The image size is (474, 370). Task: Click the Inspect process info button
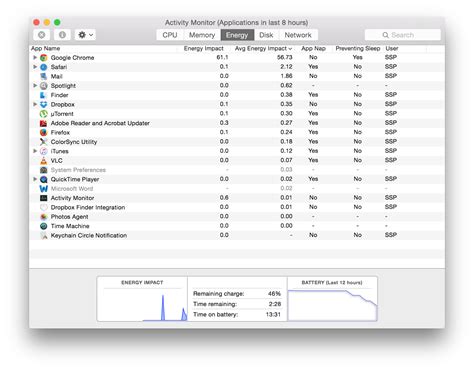point(62,35)
